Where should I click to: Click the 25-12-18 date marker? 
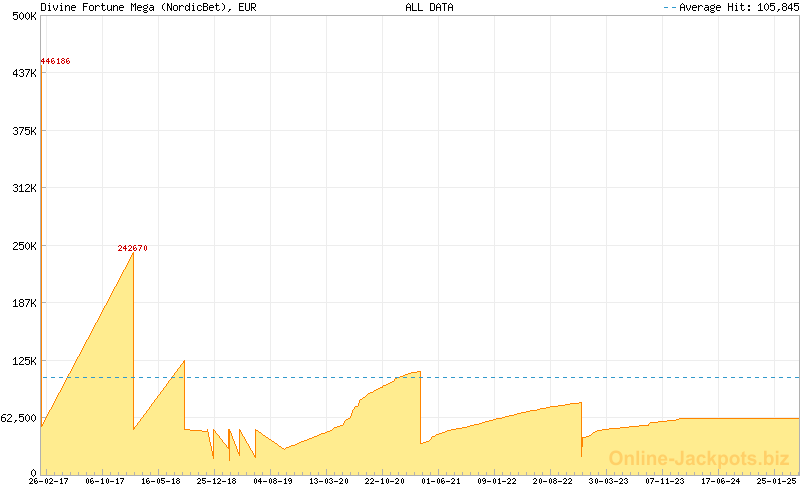[216, 481]
